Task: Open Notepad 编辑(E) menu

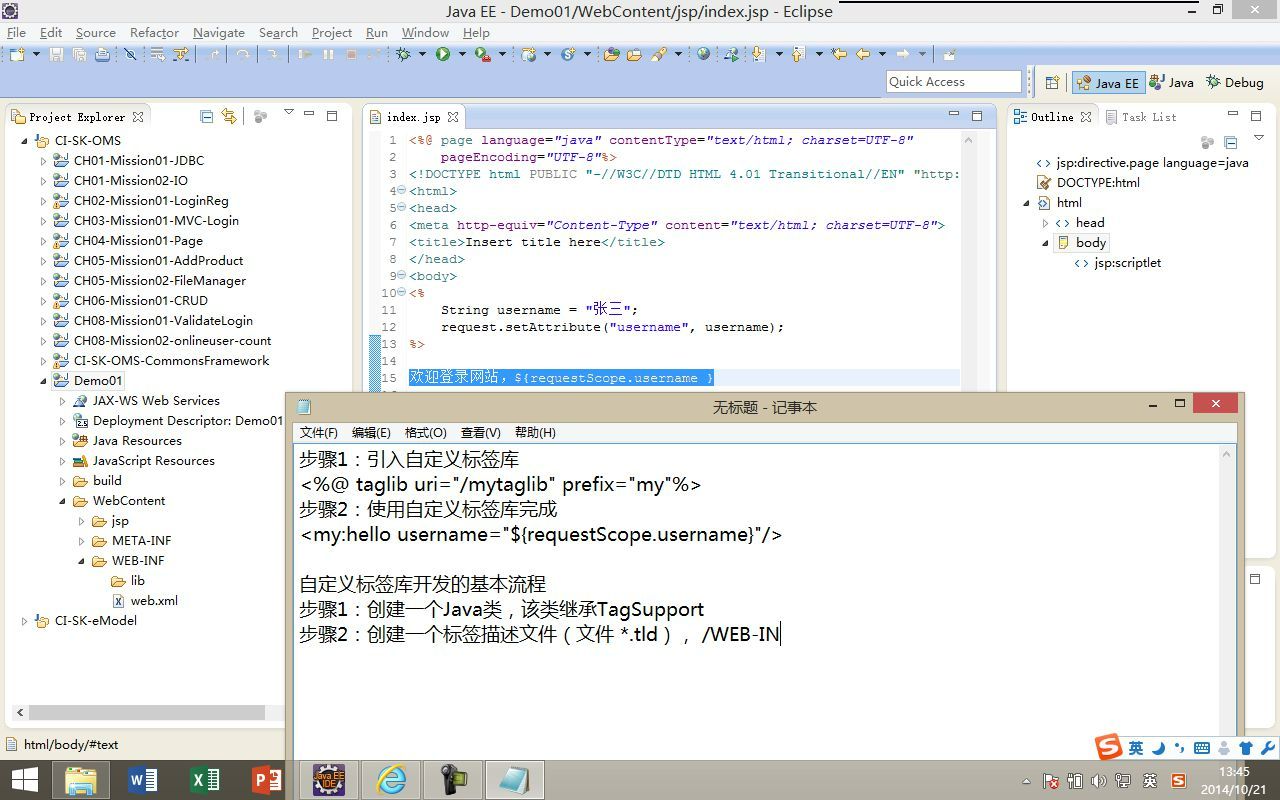Action: click(371, 432)
